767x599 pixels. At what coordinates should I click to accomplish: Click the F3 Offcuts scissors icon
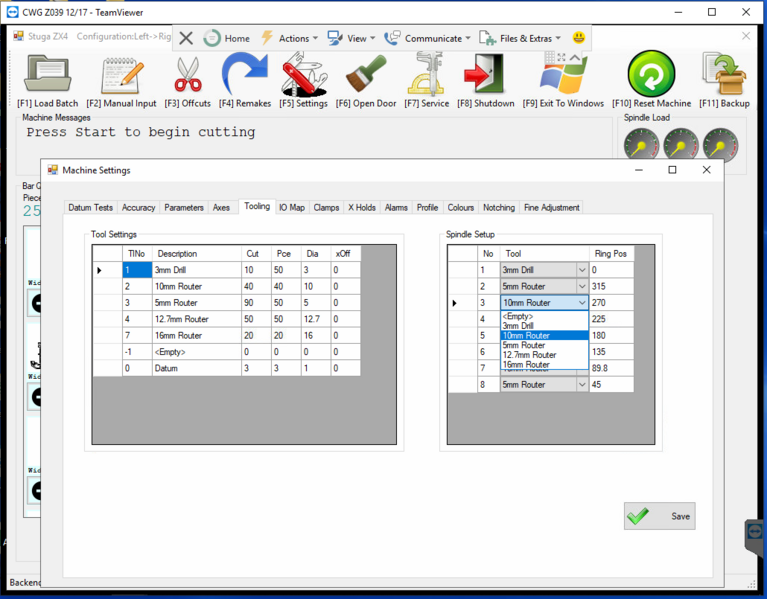188,75
